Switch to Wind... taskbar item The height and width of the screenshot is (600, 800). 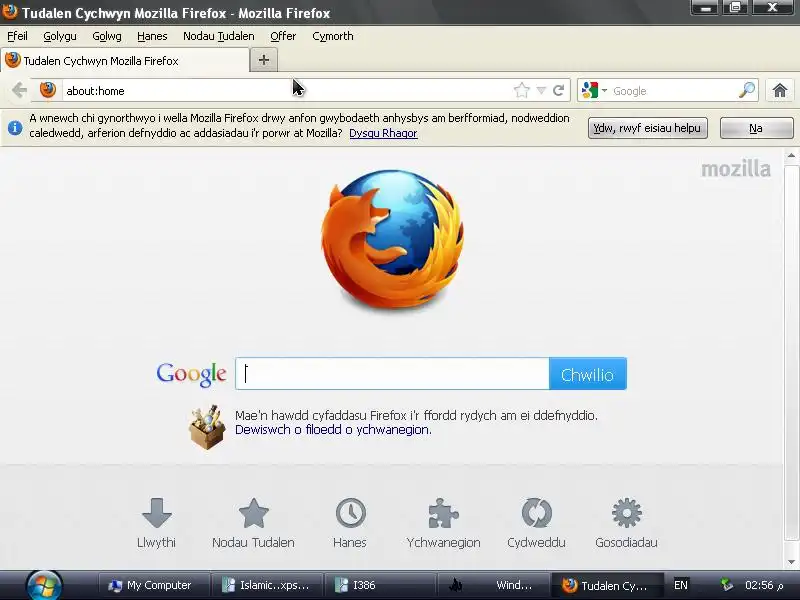click(493, 585)
